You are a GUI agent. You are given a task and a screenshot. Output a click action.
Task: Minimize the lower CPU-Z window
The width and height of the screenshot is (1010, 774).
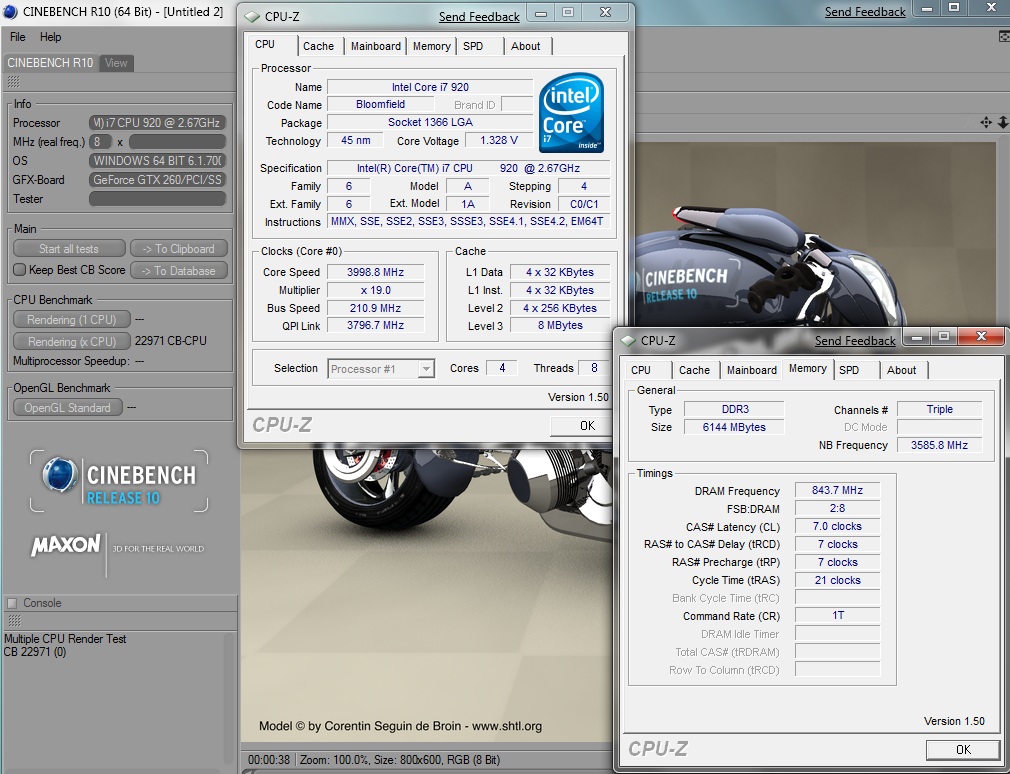(x=917, y=336)
